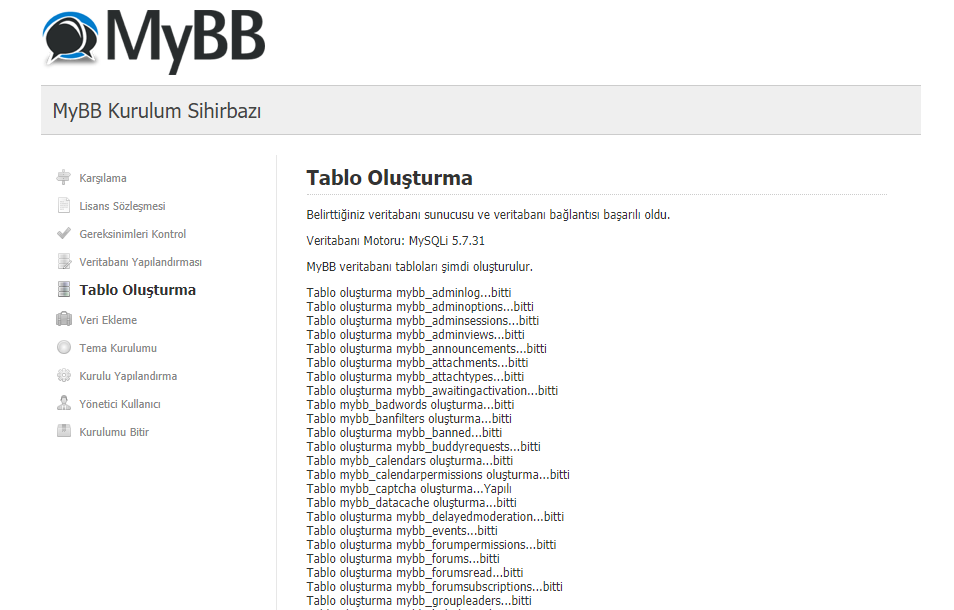Go to Kurulumu Bitir step
Image resolution: width=954 pixels, height=610 pixels.
pyautogui.click(x=114, y=432)
